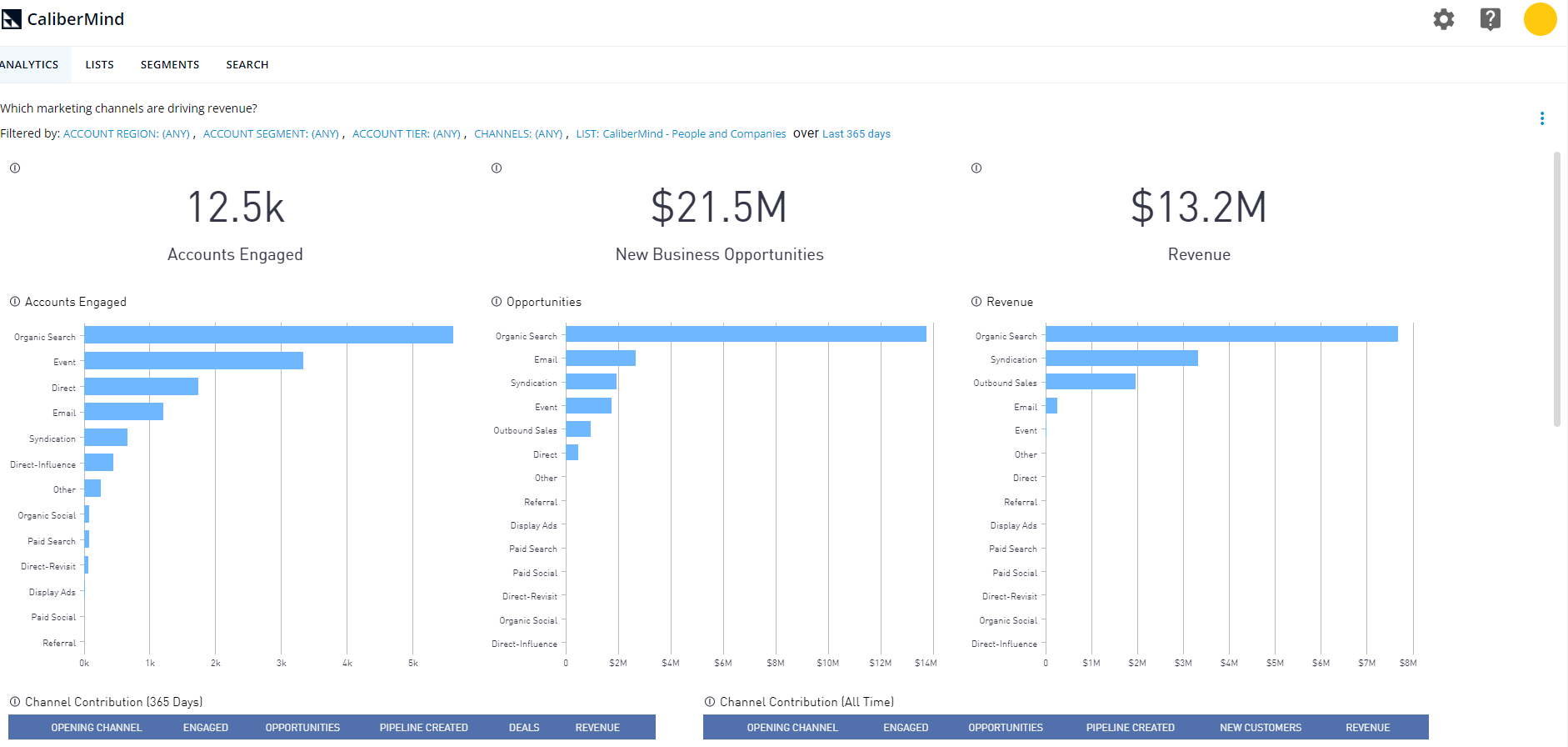The width and height of the screenshot is (1568, 747).
Task: Open the help question mark icon
Action: point(1491,19)
